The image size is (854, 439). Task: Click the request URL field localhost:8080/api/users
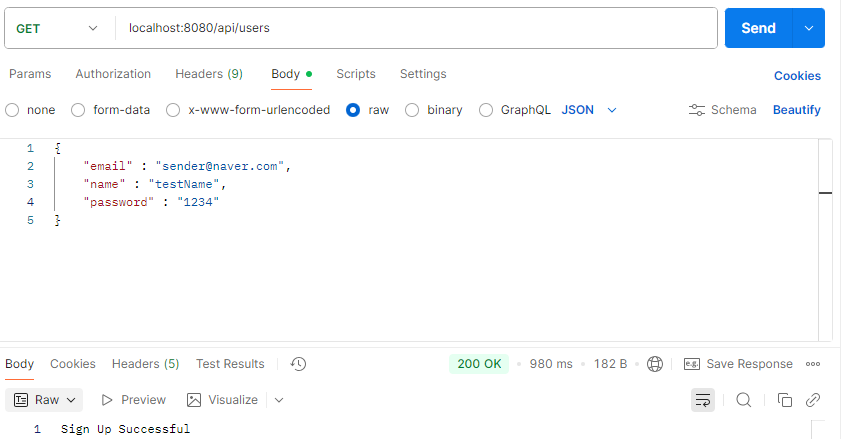[417, 28]
